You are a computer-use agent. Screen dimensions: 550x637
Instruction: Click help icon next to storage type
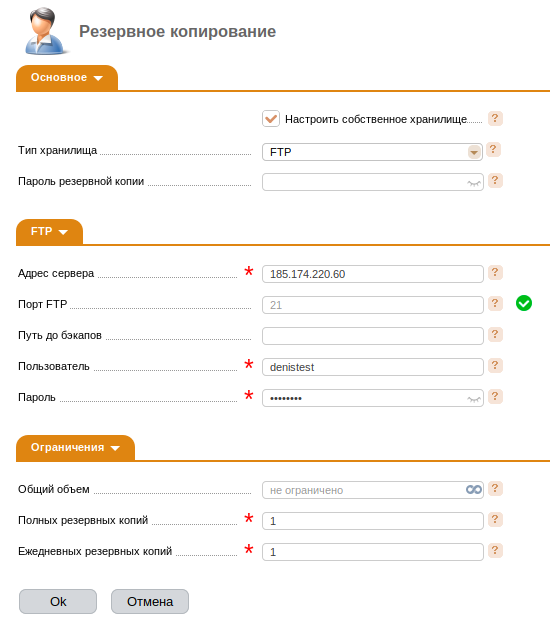[493, 150]
